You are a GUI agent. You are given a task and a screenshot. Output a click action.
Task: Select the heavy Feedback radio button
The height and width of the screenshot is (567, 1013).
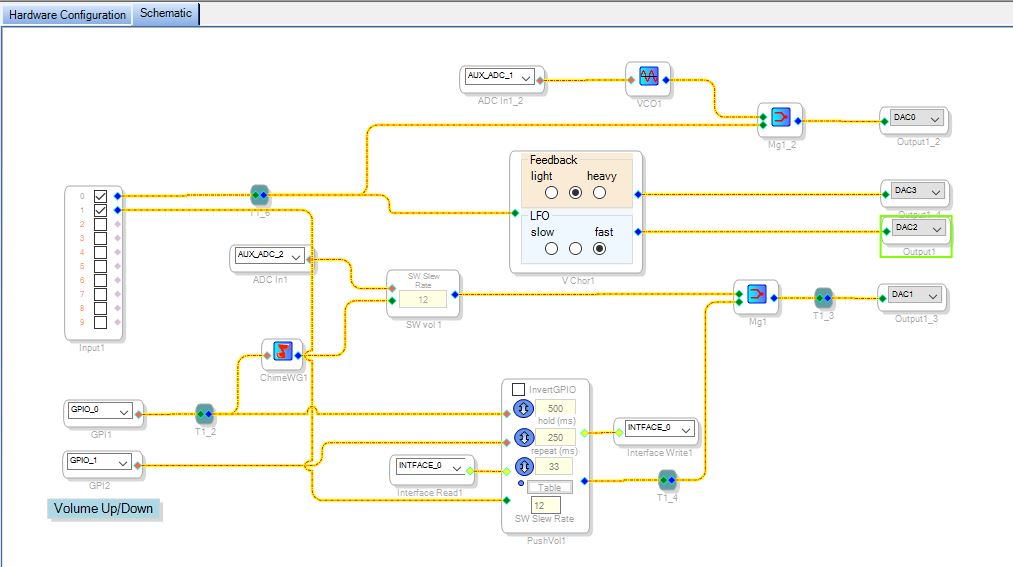600,192
